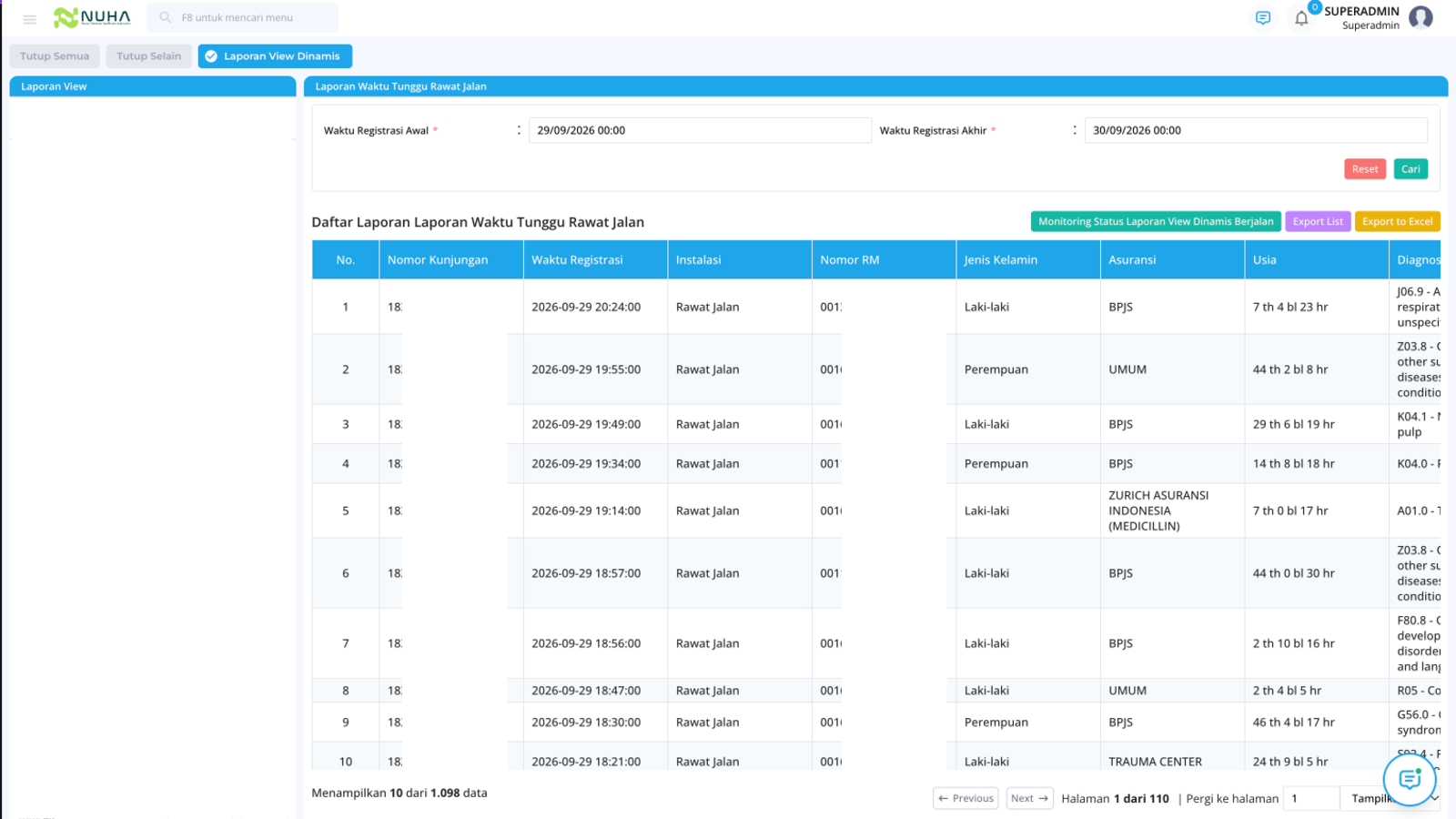The height and width of the screenshot is (819, 1456).
Task: Open the hamburger sidebar menu
Action: tap(29, 18)
